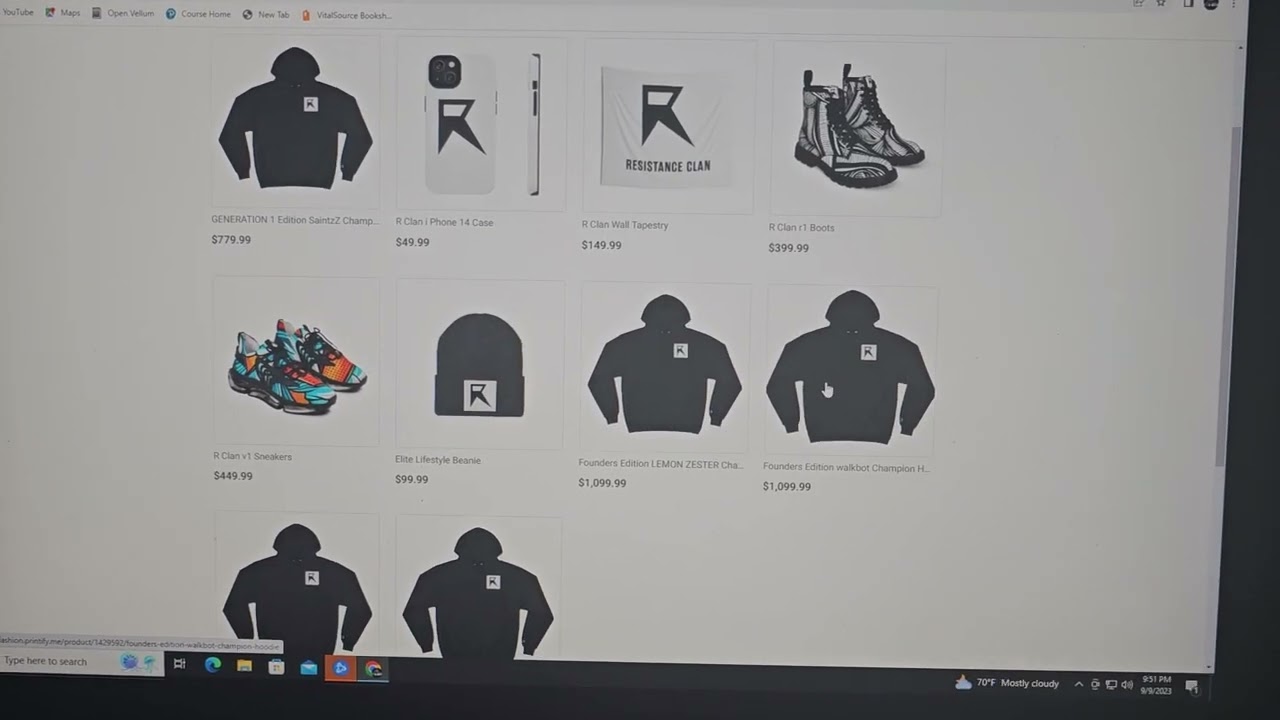This screenshot has height=720, width=1280.
Task: Click the Elite Lifestyle Beanie title
Action: (438, 460)
